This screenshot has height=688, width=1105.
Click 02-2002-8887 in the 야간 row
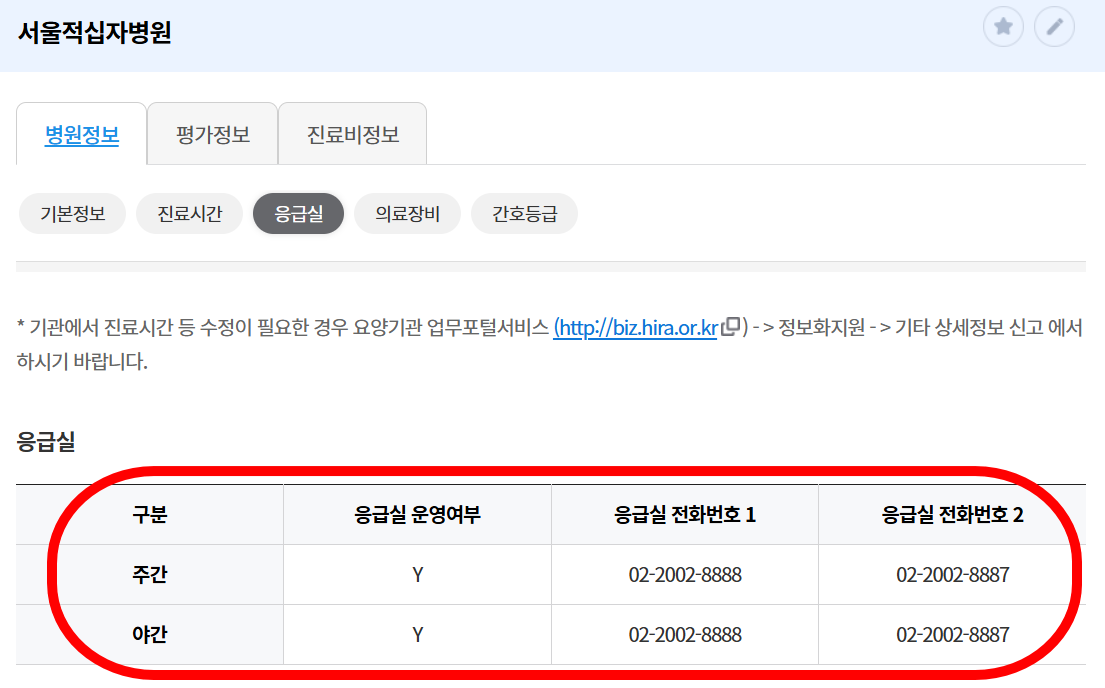click(x=953, y=635)
